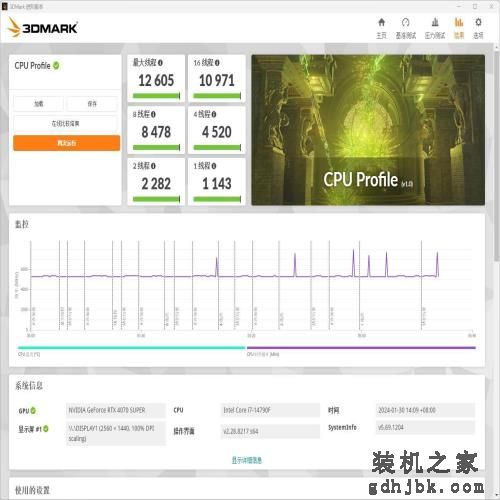Image resolution: width=500 pixels, height=500 pixels.
Task: Click the SystemInfo version v5.69.1204 field
Action: (x=425, y=427)
